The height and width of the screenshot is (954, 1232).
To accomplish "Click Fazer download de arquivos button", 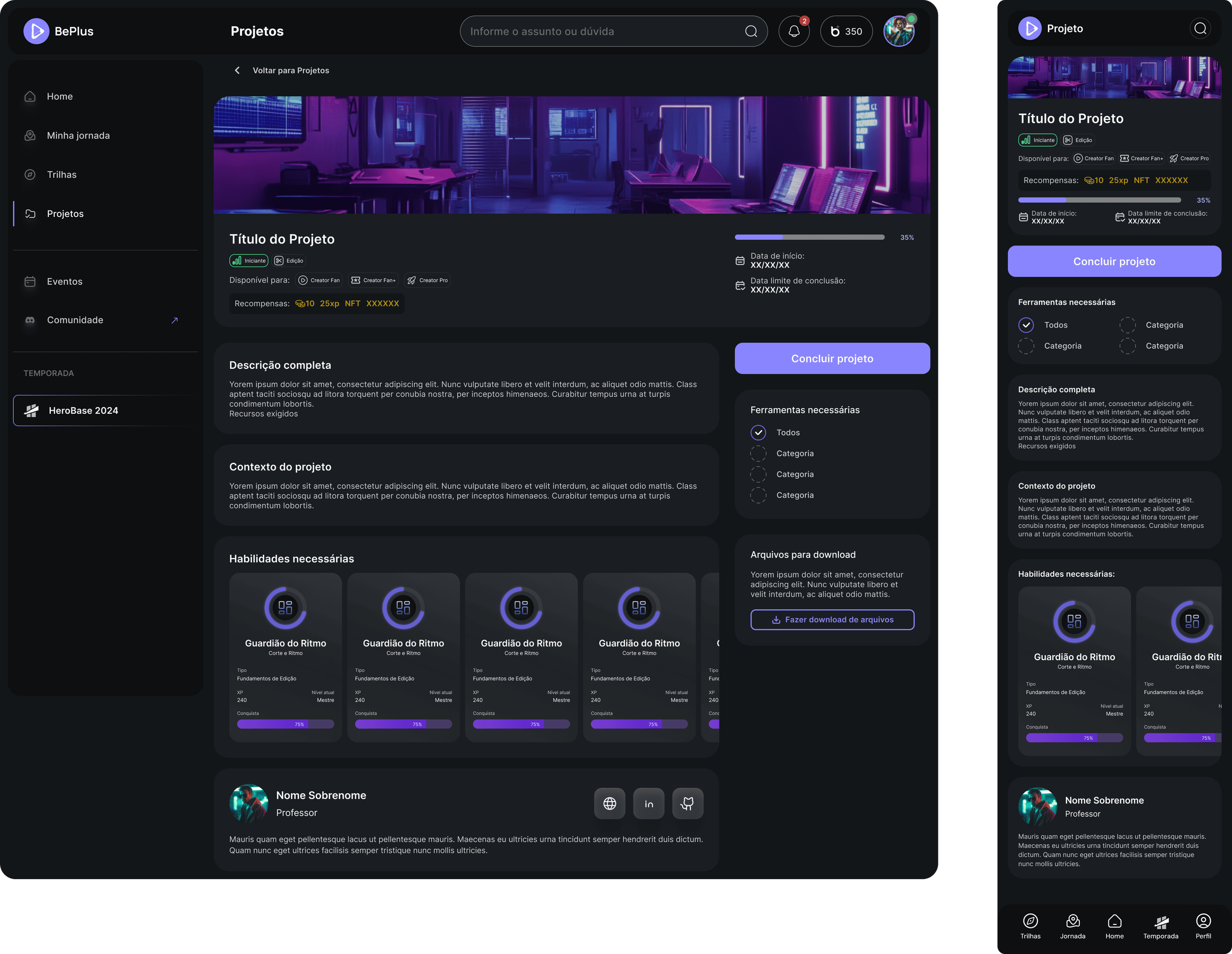I will coord(832,620).
